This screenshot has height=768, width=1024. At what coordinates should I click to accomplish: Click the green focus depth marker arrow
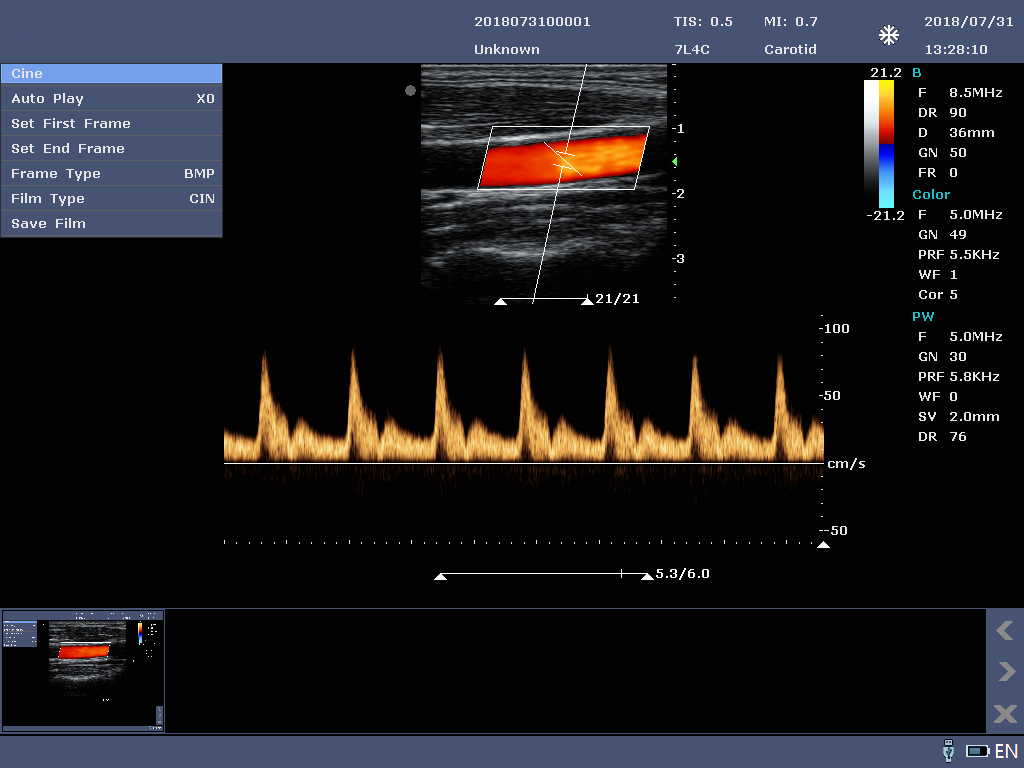[674, 161]
